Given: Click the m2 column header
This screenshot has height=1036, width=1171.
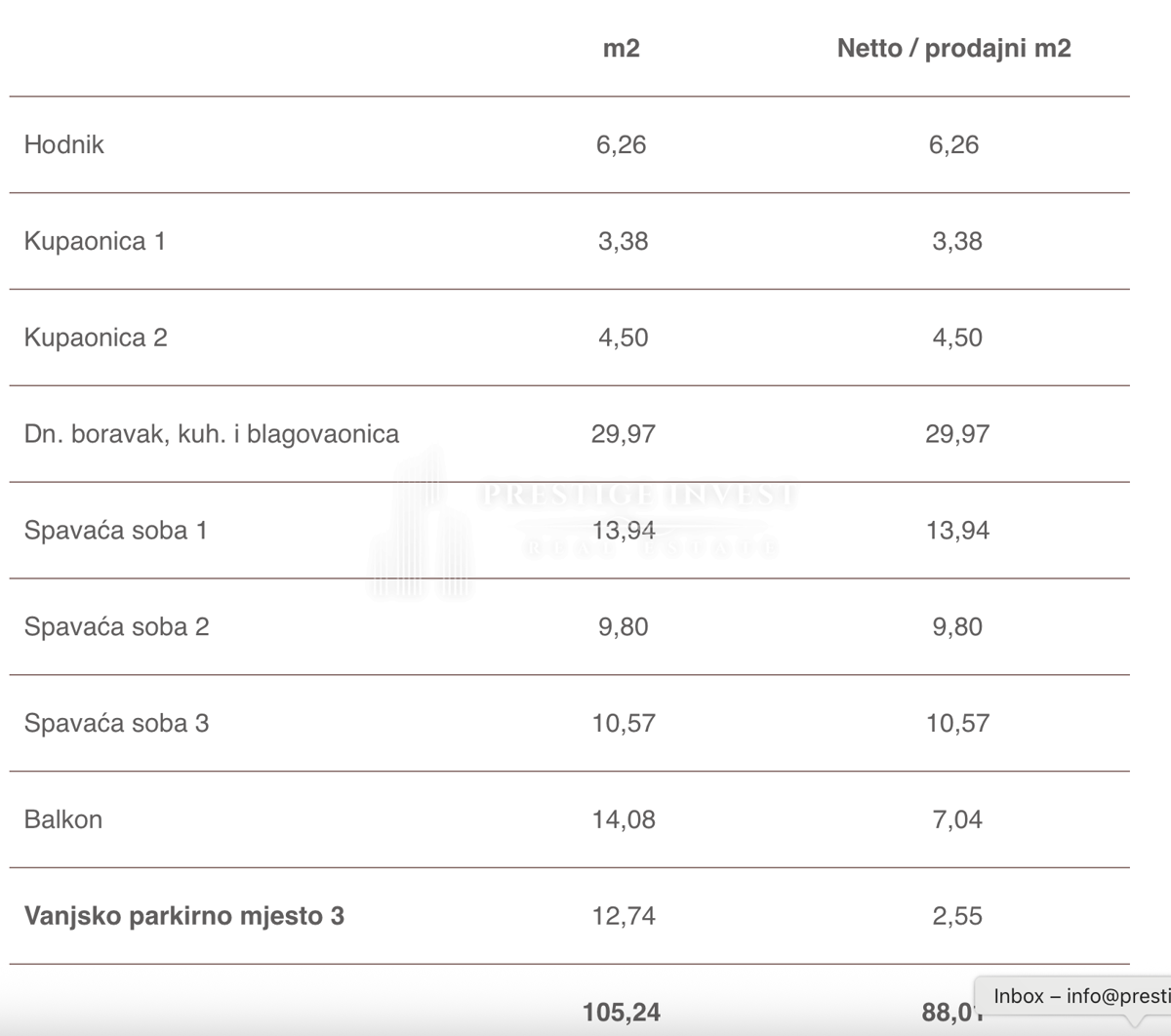Looking at the screenshot, I should click(622, 49).
